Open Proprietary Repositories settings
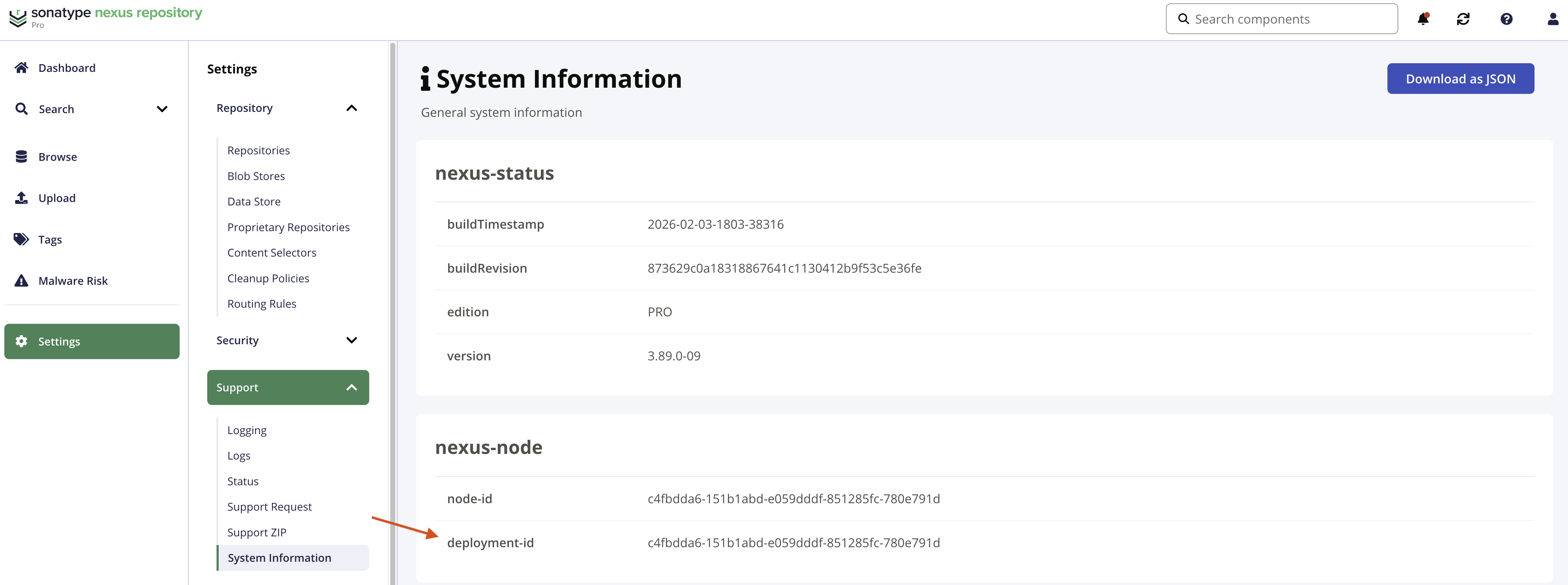1568x585 pixels. coord(288,227)
